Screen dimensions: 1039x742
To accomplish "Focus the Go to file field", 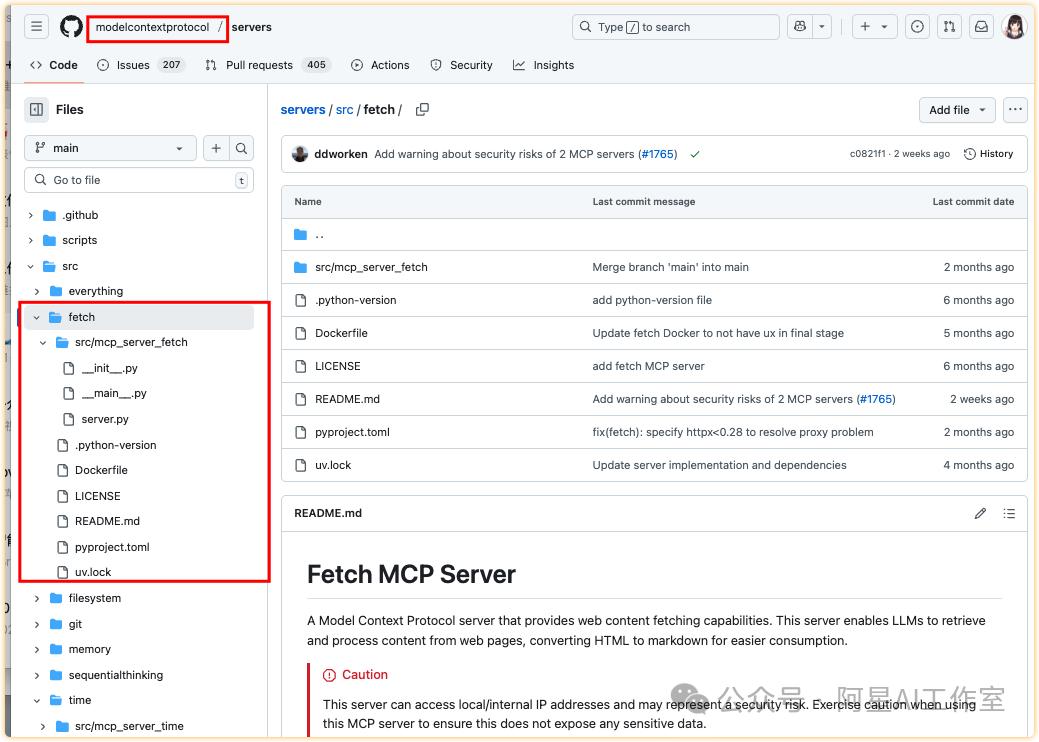I will point(139,180).
